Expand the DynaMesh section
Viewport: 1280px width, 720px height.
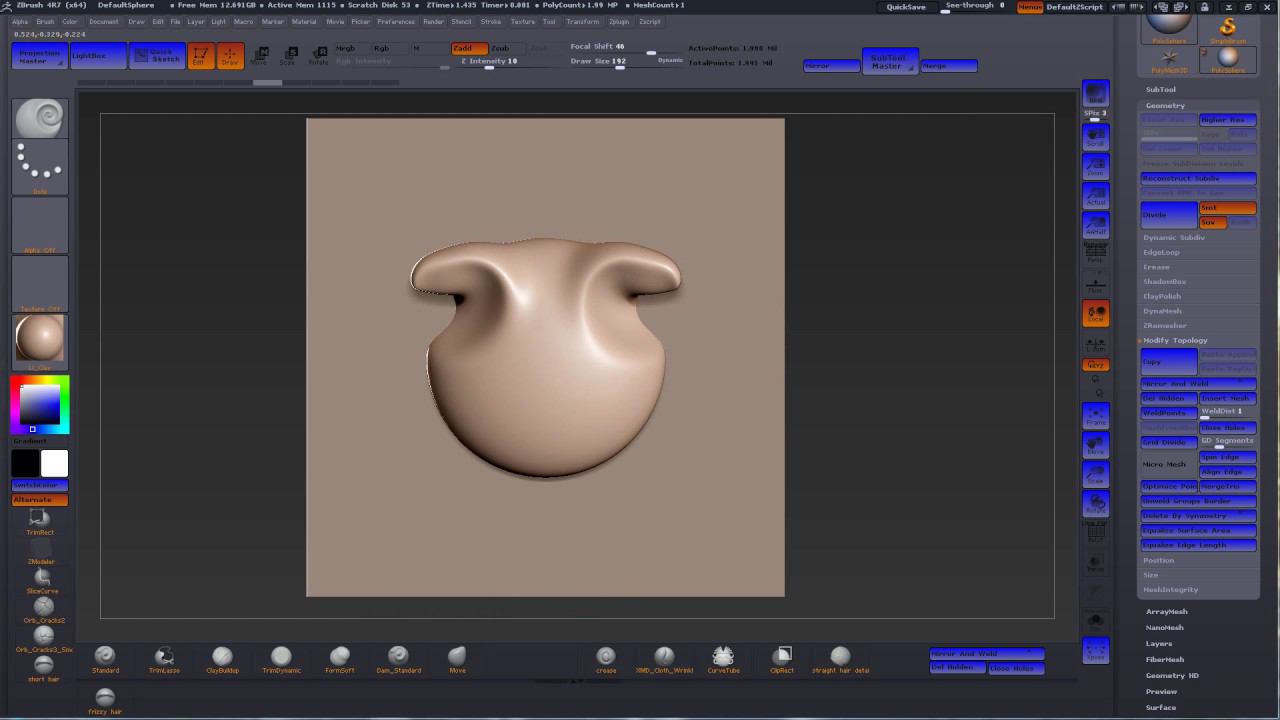pos(1162,311)
